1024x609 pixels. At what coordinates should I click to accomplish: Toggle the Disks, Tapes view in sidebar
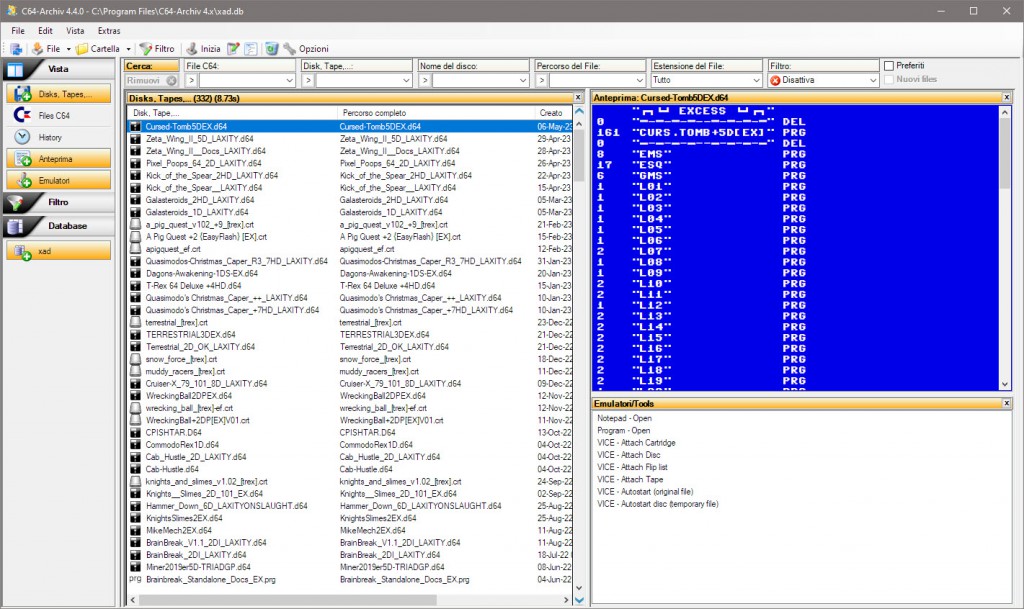click(x=58, y=94)
